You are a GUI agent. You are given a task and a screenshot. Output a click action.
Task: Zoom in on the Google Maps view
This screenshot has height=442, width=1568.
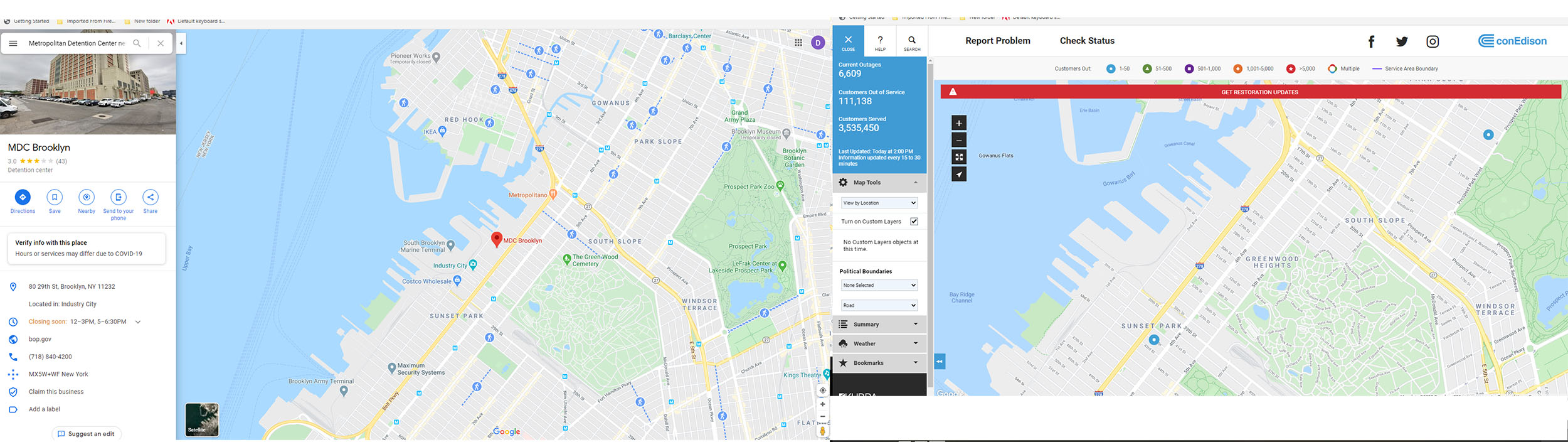[822, 404]
